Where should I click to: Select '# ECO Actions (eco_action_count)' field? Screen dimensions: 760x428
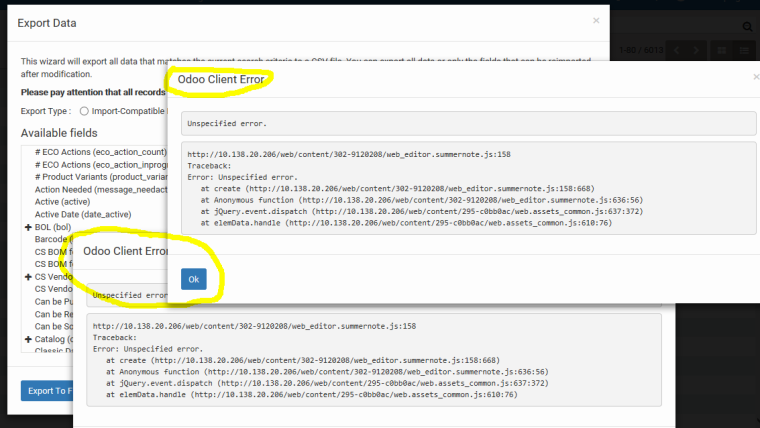click(x=101, y=152)
